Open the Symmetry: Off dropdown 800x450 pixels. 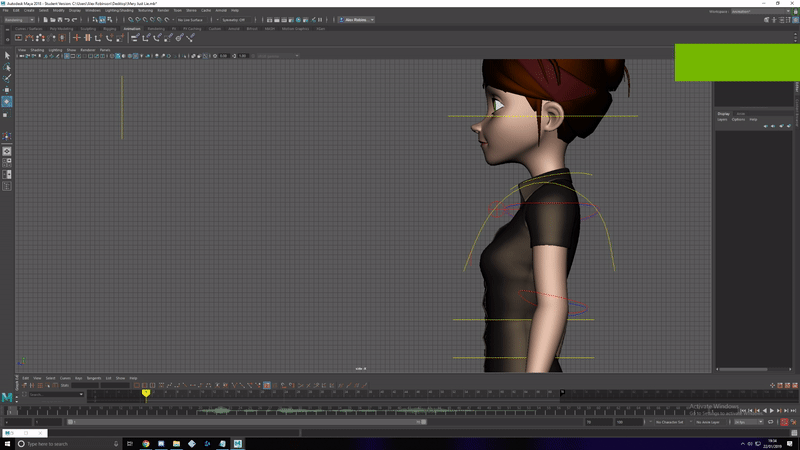point(235,19)
